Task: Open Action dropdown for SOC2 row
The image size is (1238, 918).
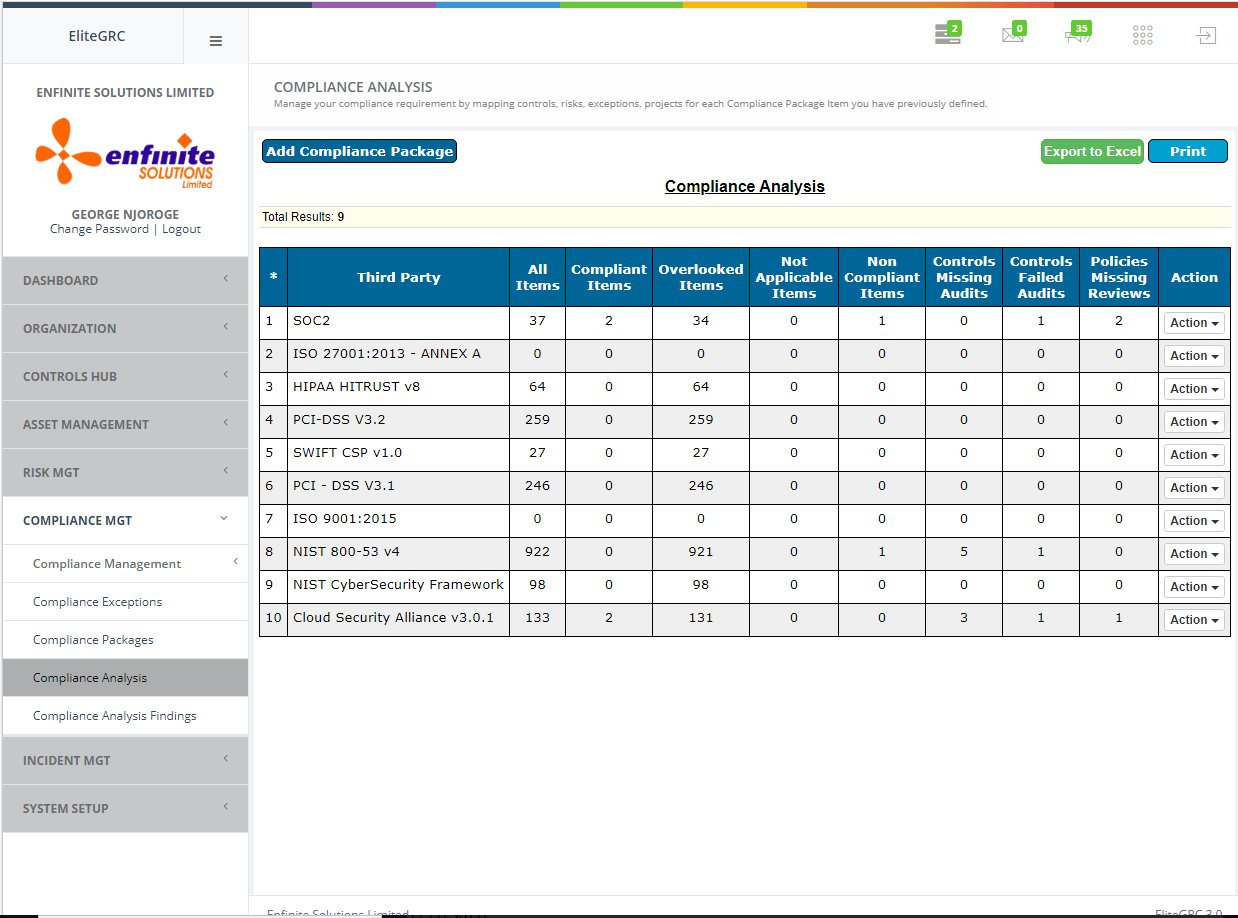Action: 1194,323
